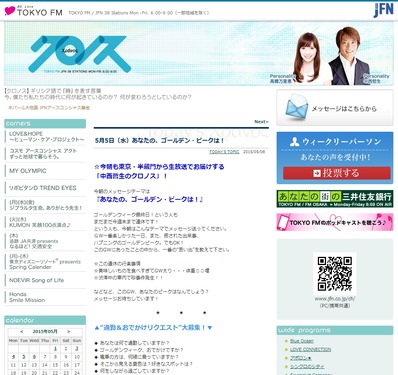Select MY OLYMPIC corner
Image resolution: width=398 pixels, height=375 pixels.
tap(28, 171)
